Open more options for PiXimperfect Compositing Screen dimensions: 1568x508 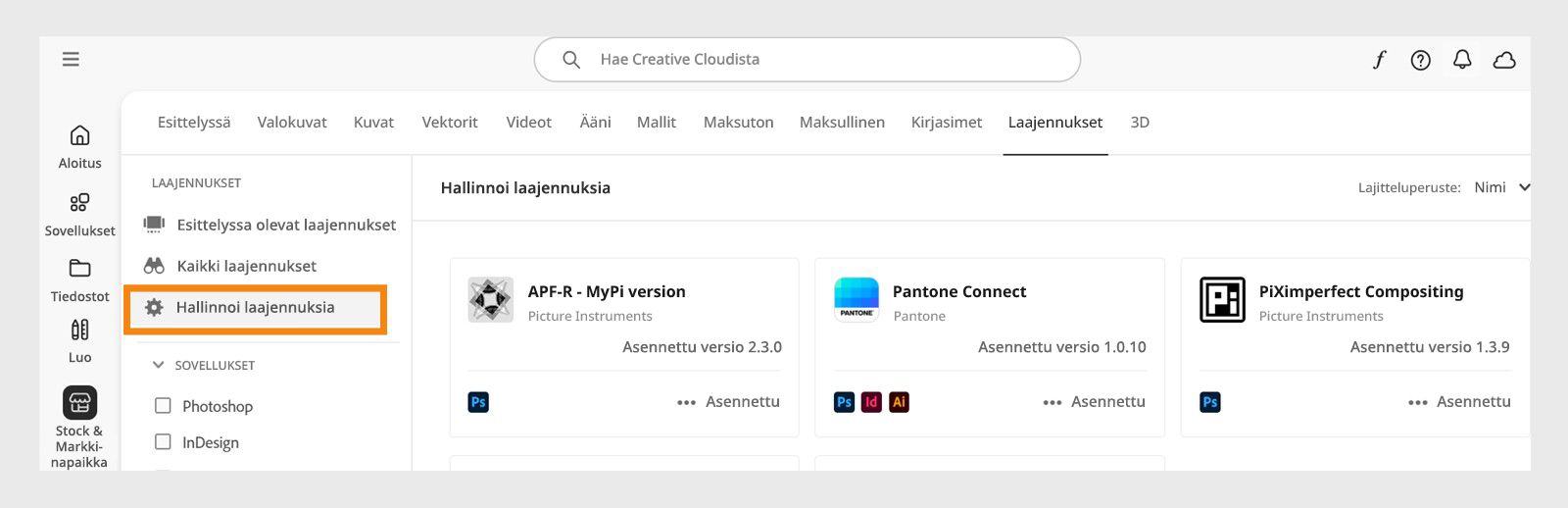(1418, 403)
